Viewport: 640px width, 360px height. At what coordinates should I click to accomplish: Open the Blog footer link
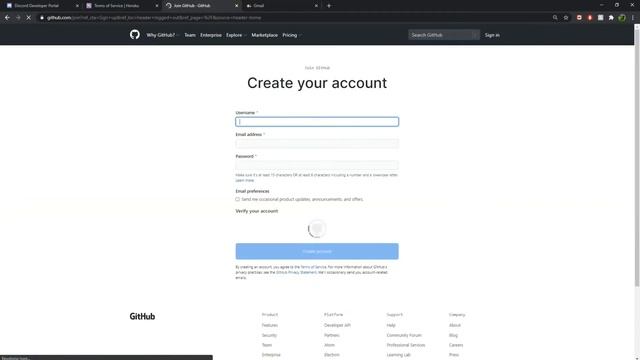click(453, 335)
